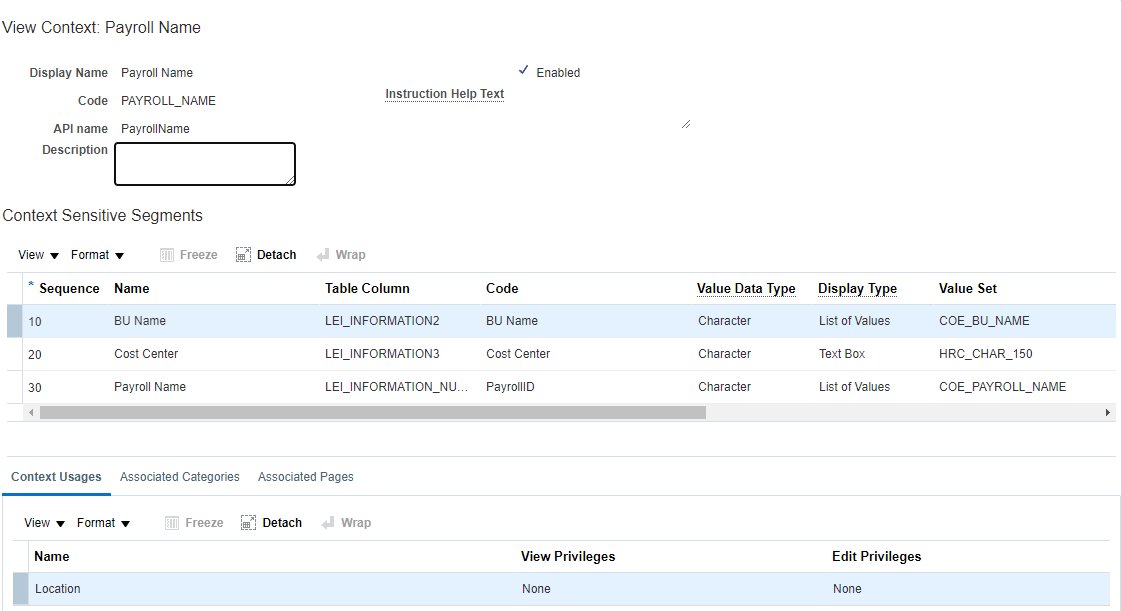The width and height of the screenshot is (1121, 611).
Task: Open the Format menu in Context Sensitive Segments
Action: 97,255
